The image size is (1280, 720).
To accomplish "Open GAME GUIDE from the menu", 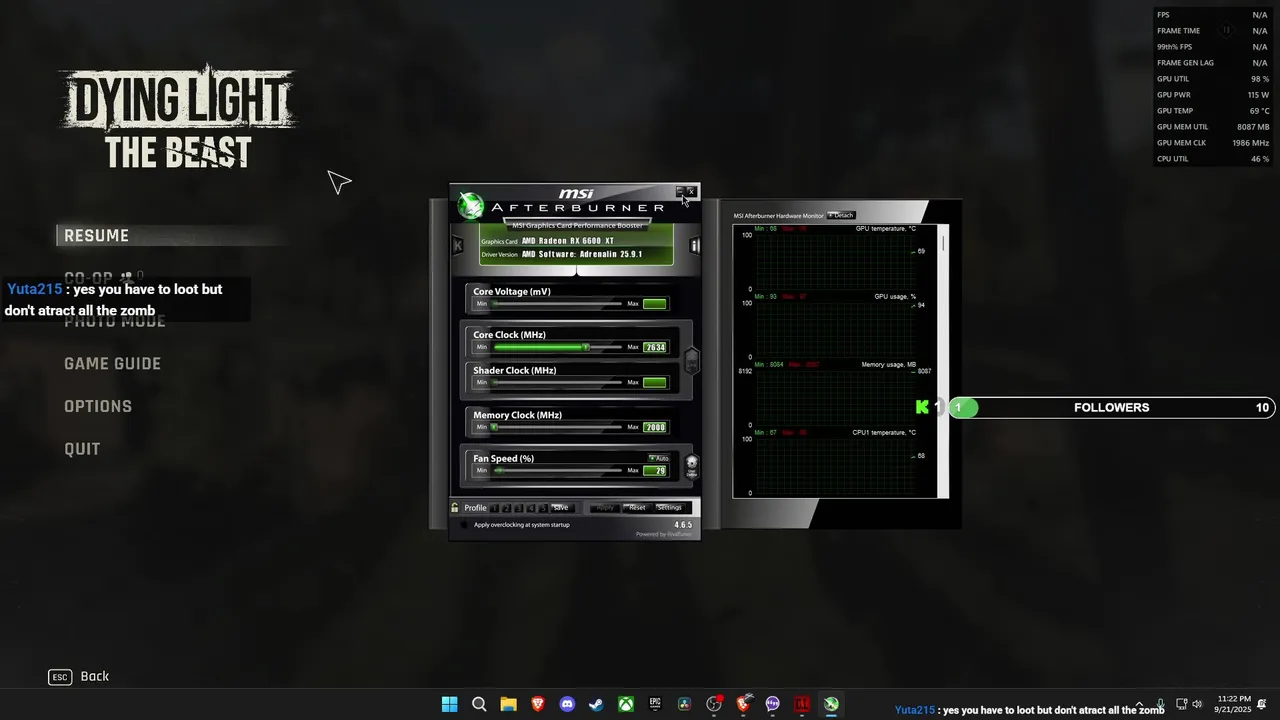I will pos(112,364).
